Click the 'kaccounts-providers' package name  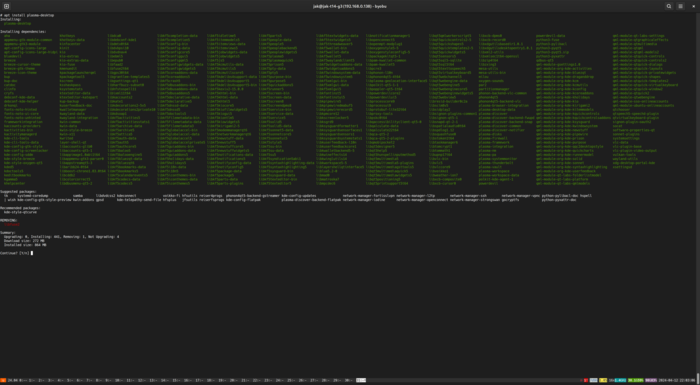[x=22, y=126]
